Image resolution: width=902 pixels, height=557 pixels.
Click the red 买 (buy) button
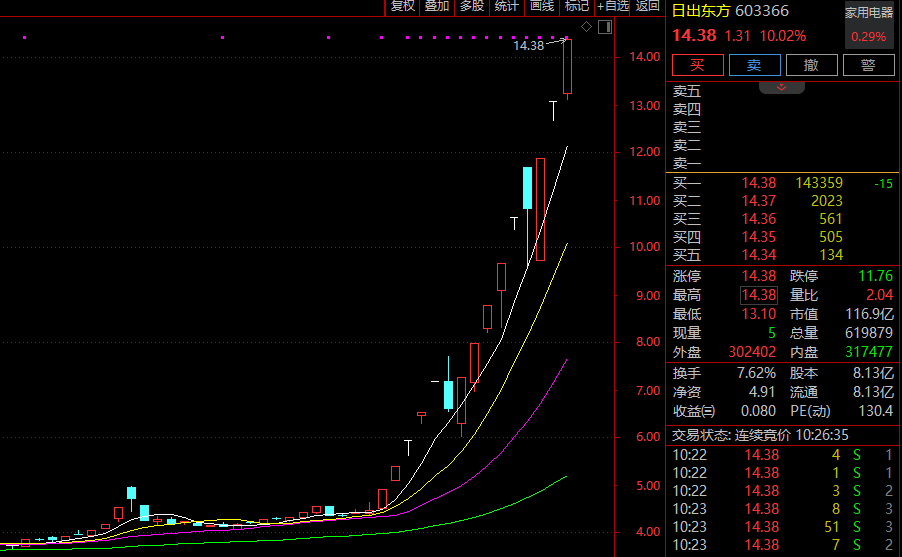[x=697, y=65]
